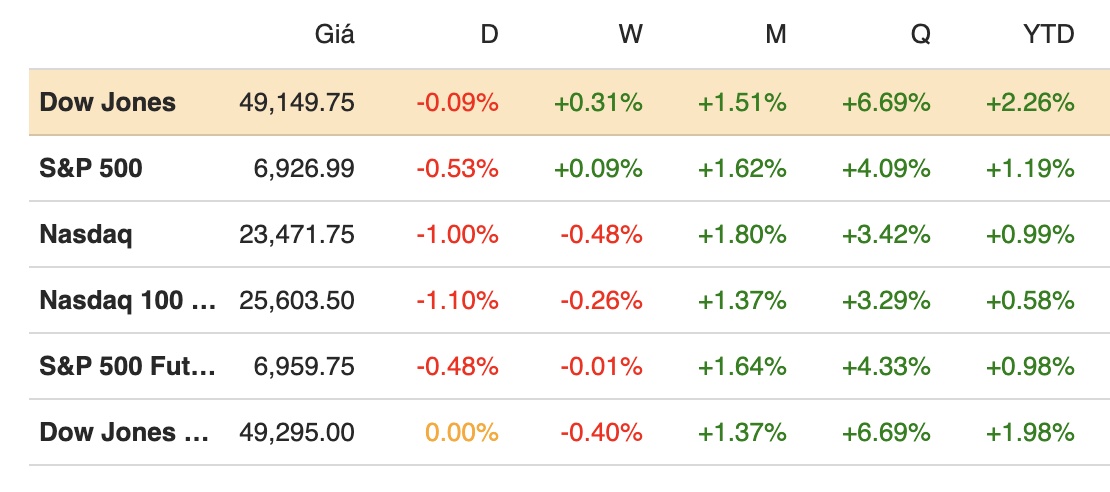Click the yellow 0.00% daily change value

pyautogui.click(x=462, y=432)
